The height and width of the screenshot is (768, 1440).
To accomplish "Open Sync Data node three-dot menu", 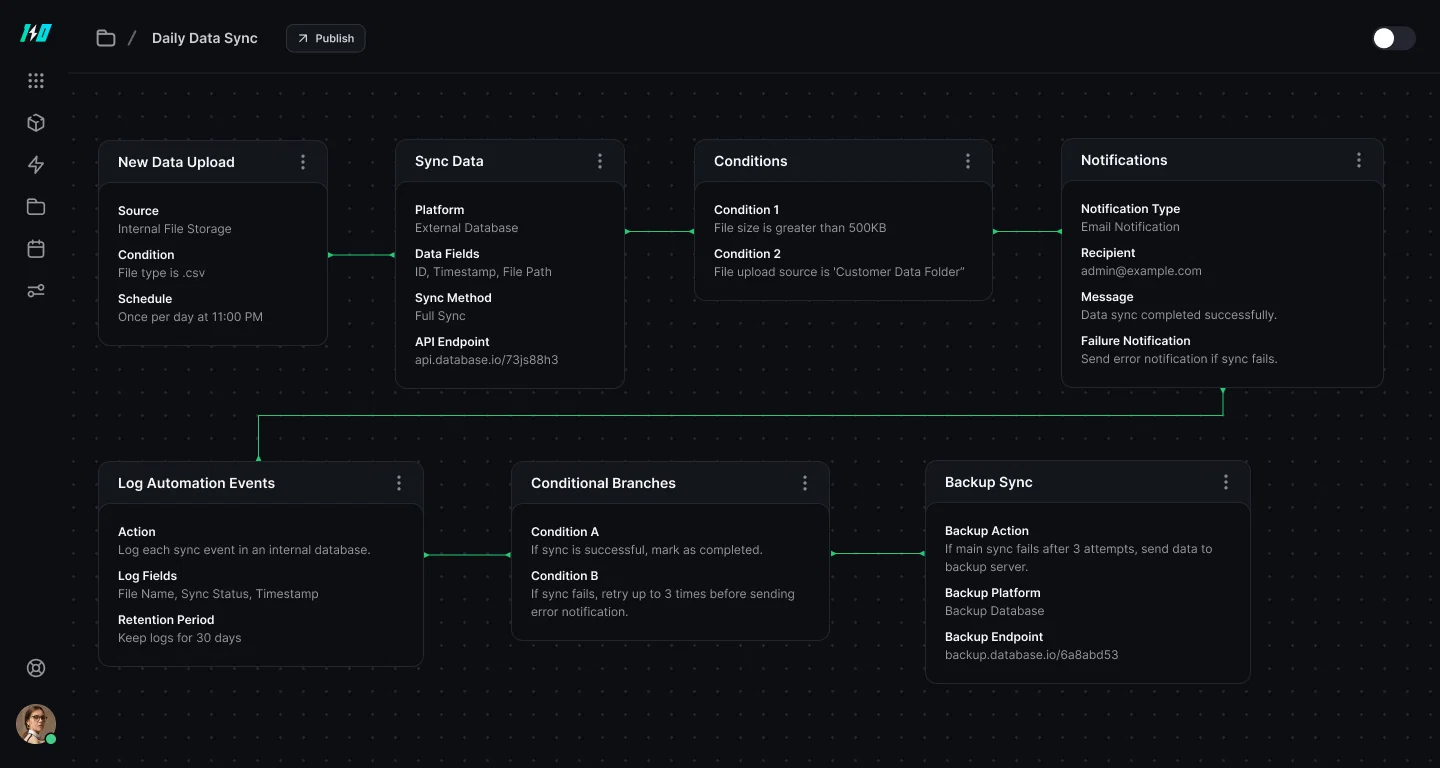I will pyautogui.click(x=600, y=161).
